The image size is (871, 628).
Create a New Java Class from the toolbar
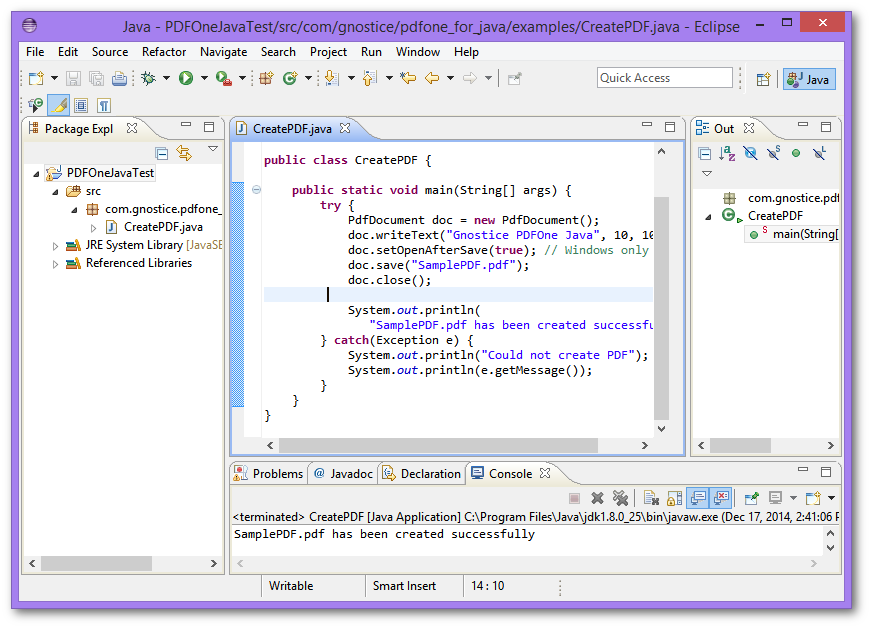[x=290, y=78]
